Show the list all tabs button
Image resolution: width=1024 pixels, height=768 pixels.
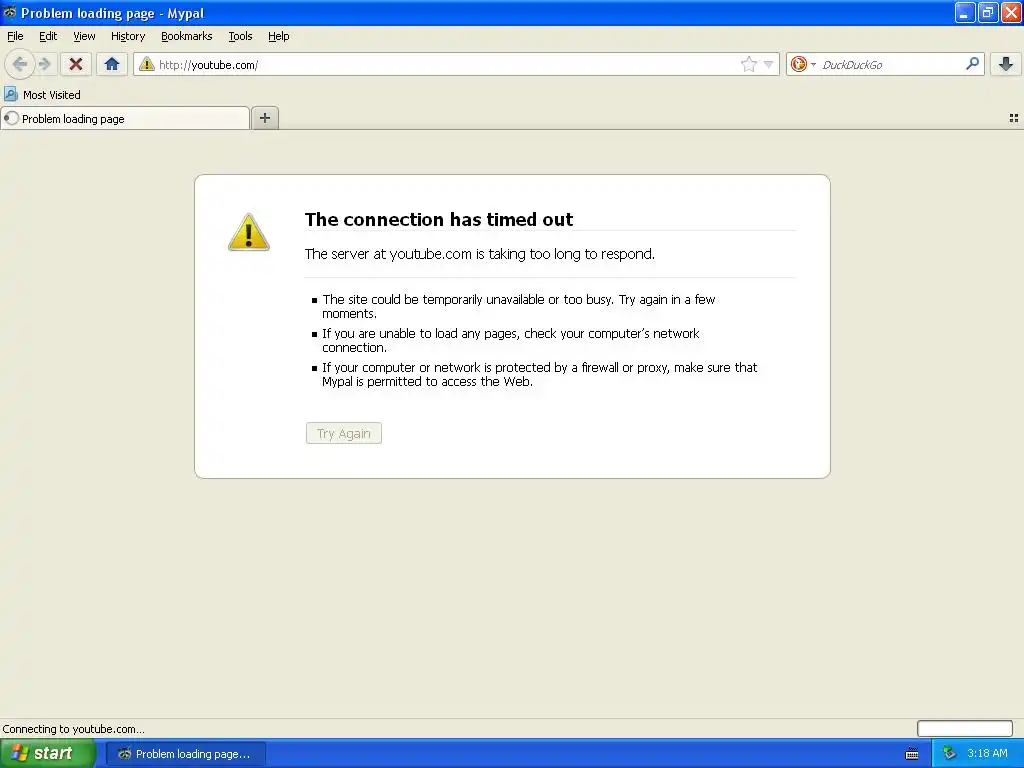[1014, 118]
